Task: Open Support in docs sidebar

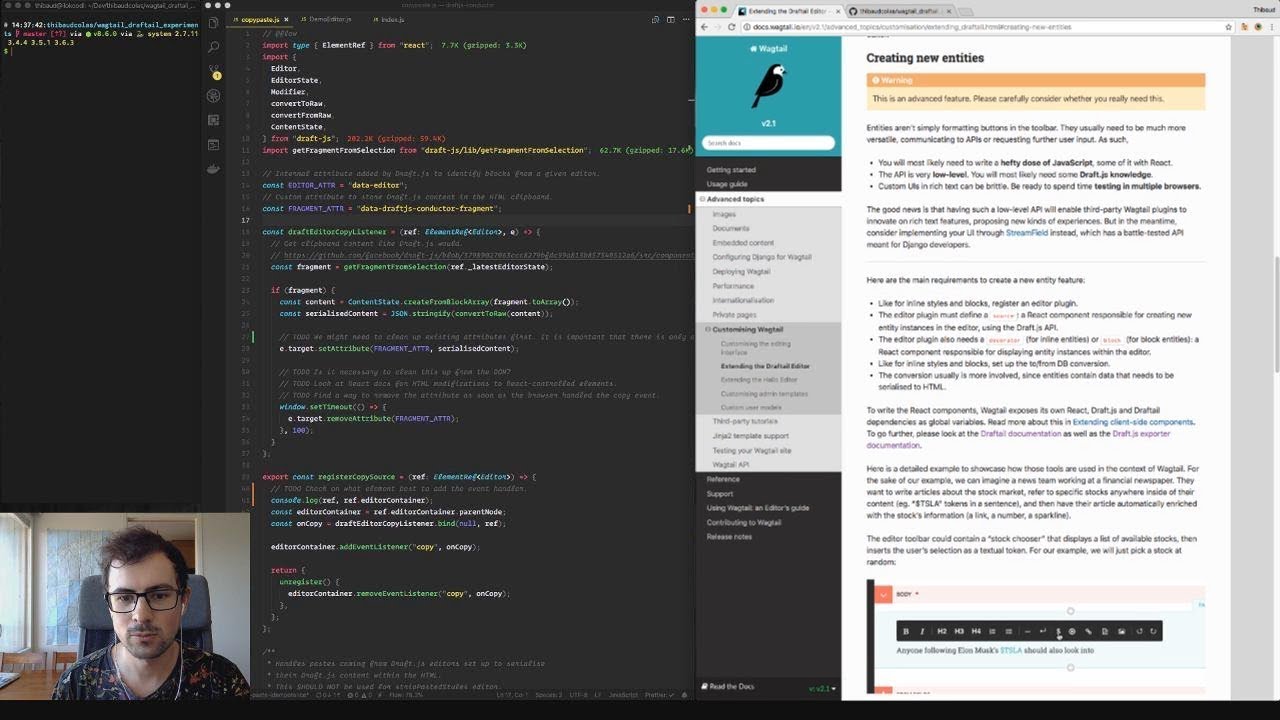Action: [x=720, y=494]
